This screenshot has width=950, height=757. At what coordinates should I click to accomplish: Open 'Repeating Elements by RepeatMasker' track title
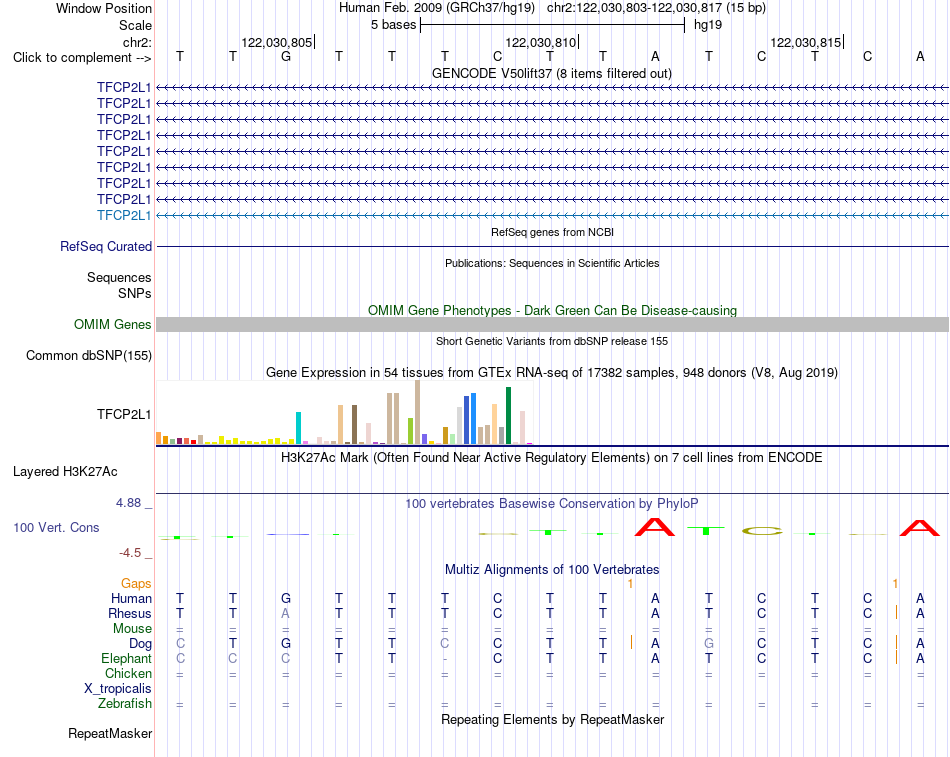(x=552, y=719)
